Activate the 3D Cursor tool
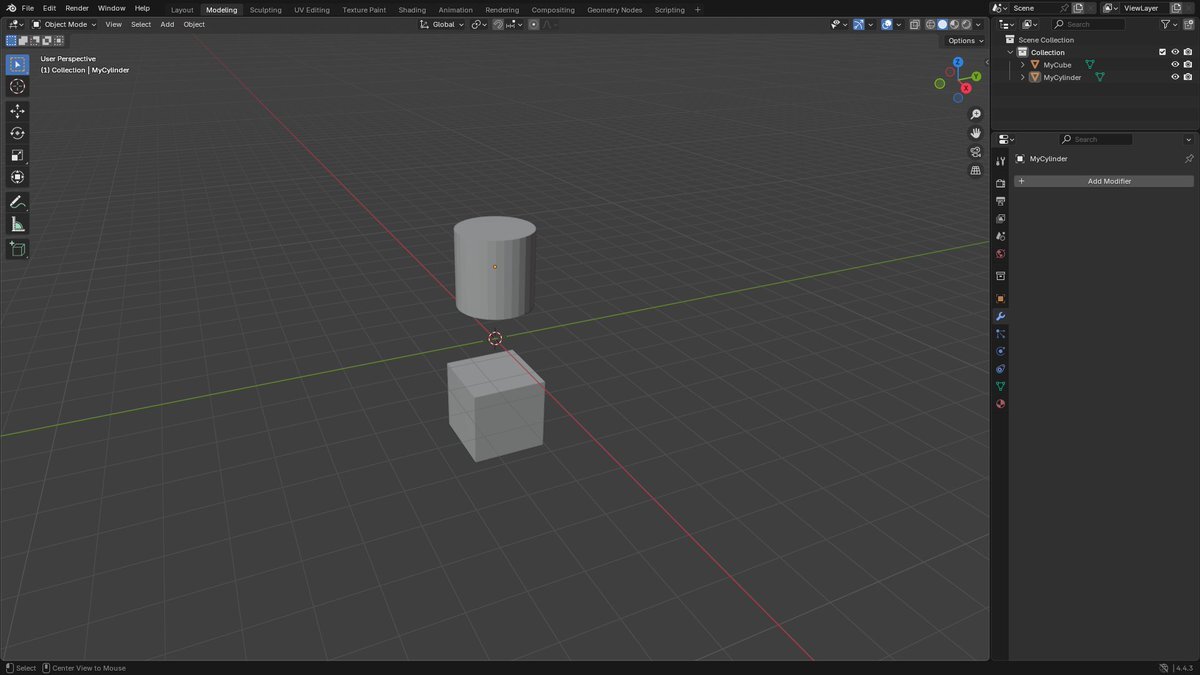Screen dimensions: 1200x675 click(17, 87)
